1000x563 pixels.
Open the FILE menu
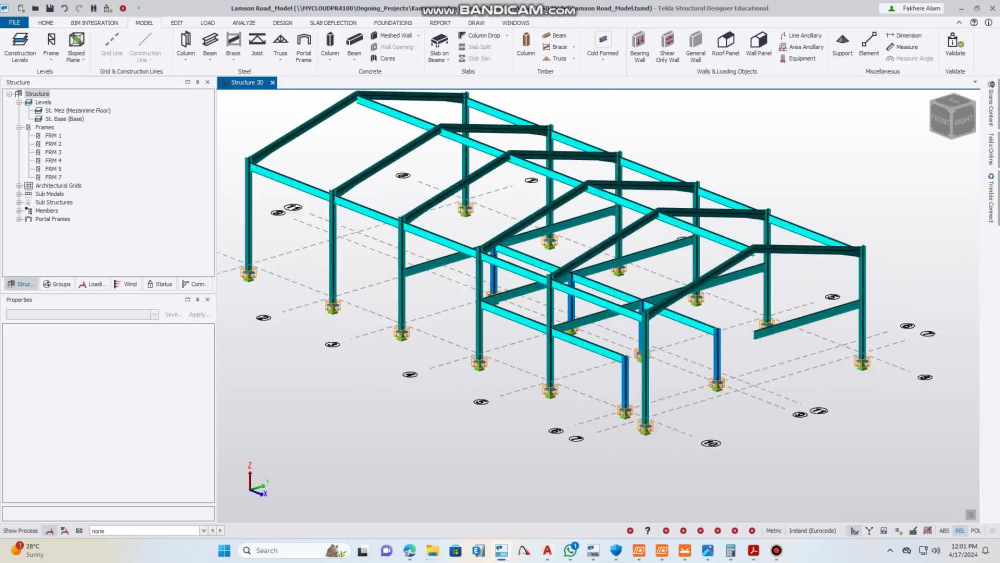point(14,22)
